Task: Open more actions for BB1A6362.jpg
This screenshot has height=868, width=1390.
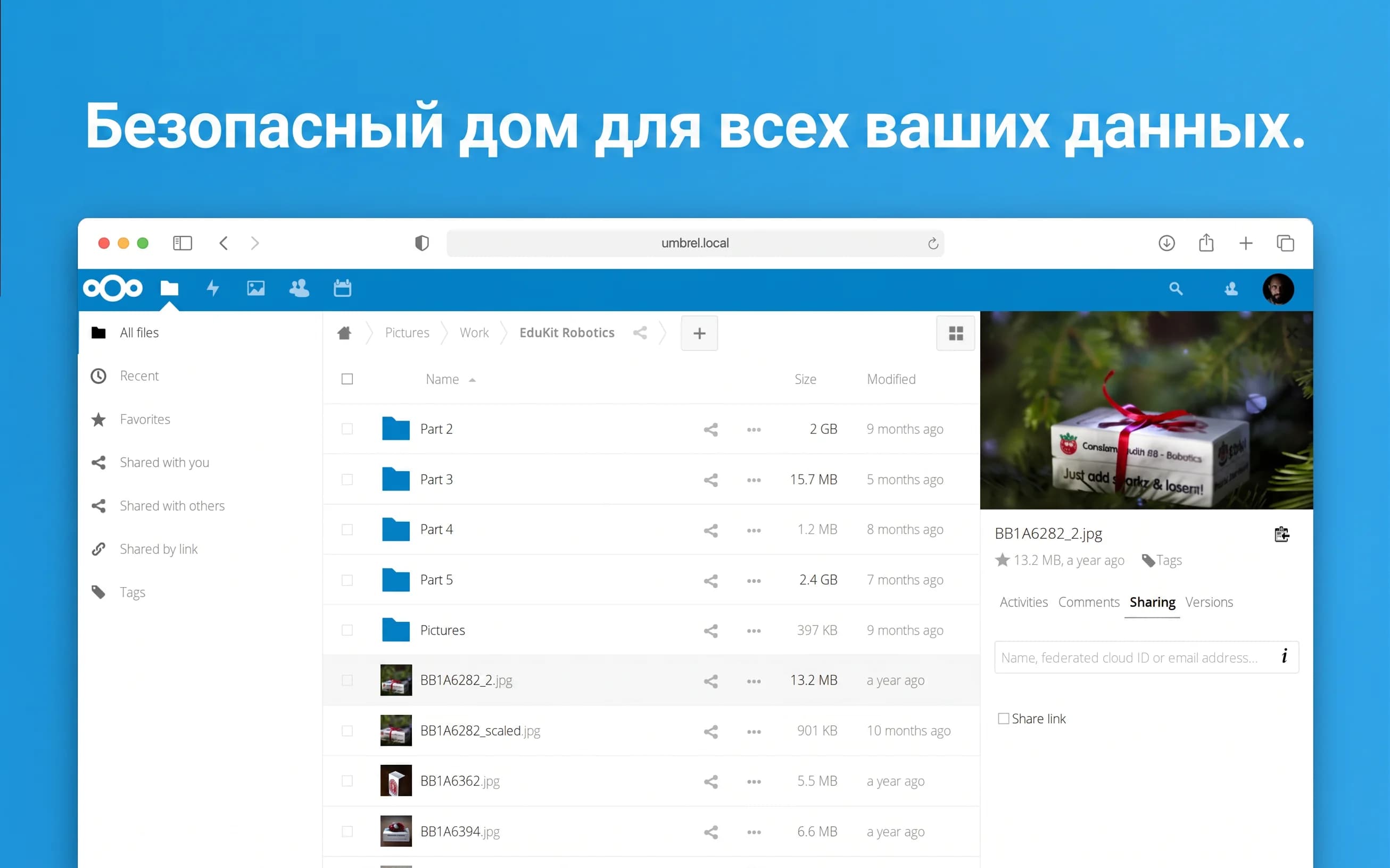Action: click(754, 782)
